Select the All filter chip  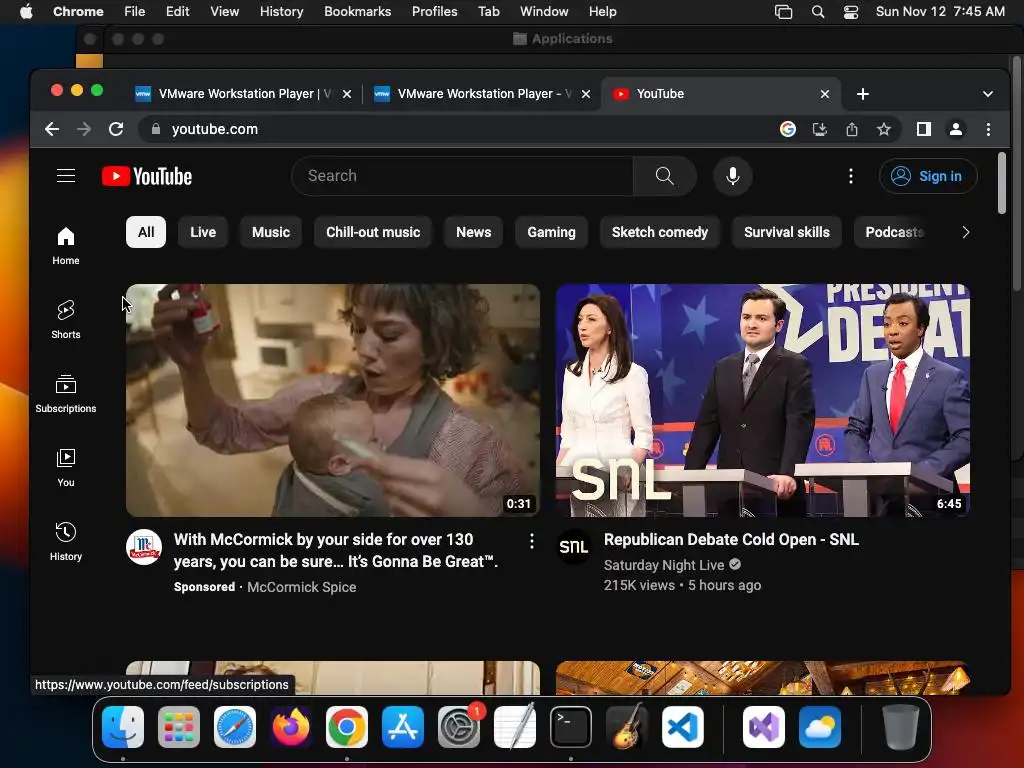click(146, 232)
